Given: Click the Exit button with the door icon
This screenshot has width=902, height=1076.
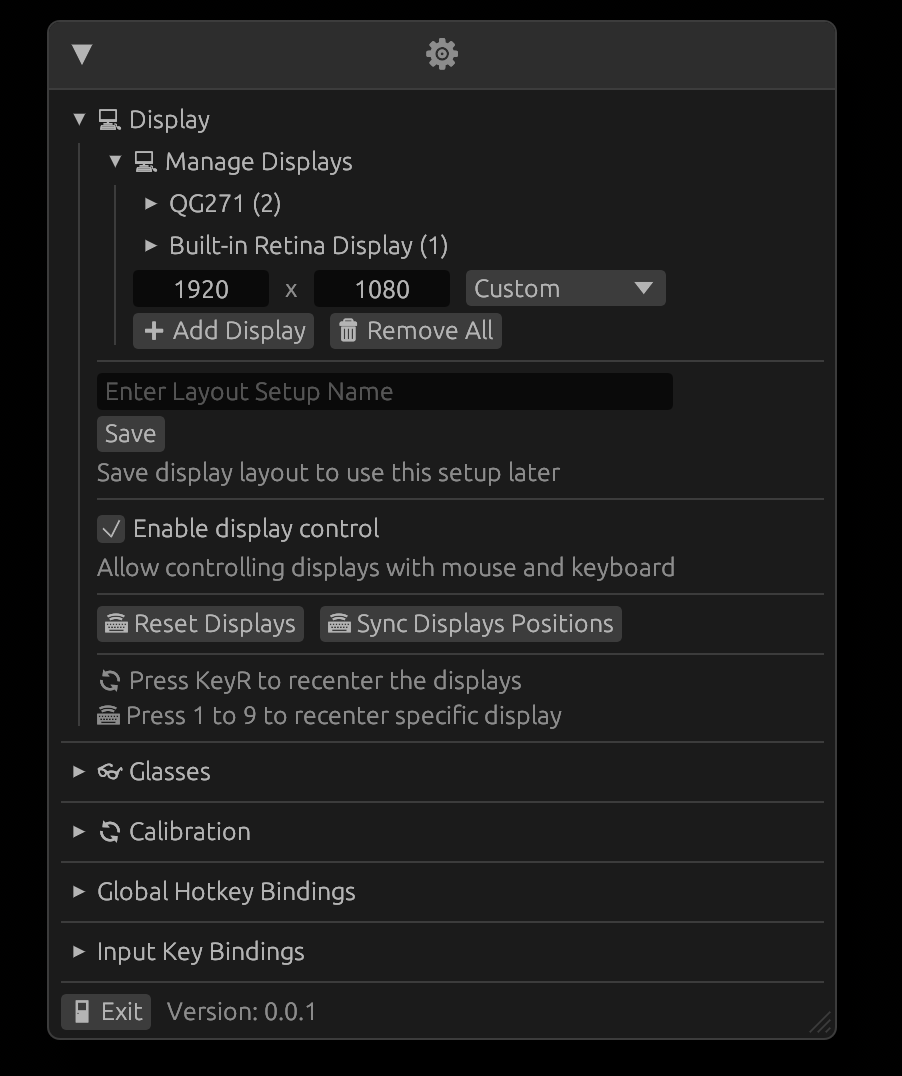Looking at the screenshot, I should (x=107, y=1012).
